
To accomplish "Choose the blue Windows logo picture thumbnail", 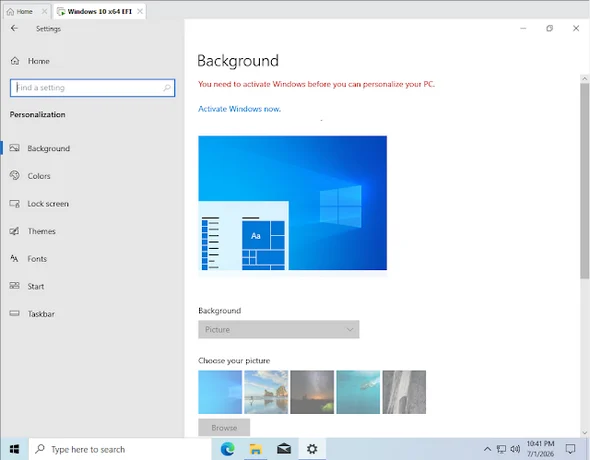I will click(x=220, y=392).
